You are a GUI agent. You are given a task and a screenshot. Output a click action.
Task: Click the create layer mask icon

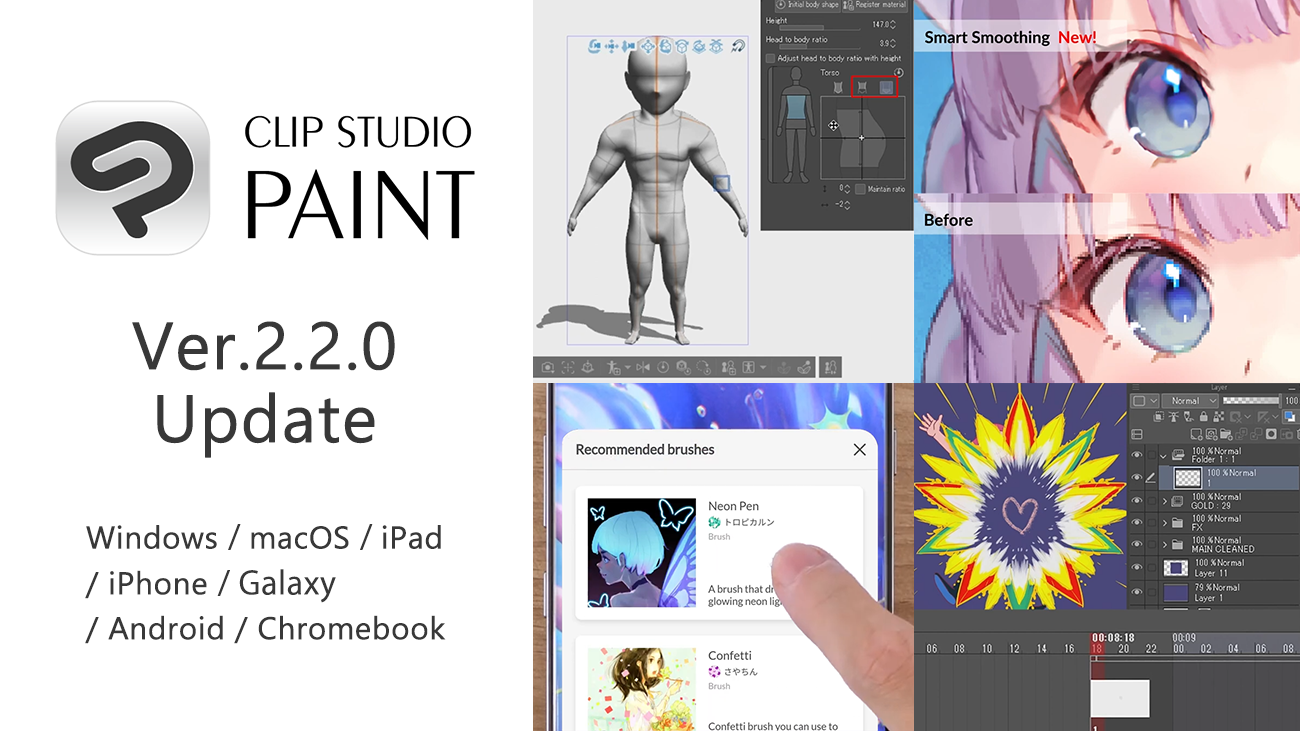point(1271,434)
